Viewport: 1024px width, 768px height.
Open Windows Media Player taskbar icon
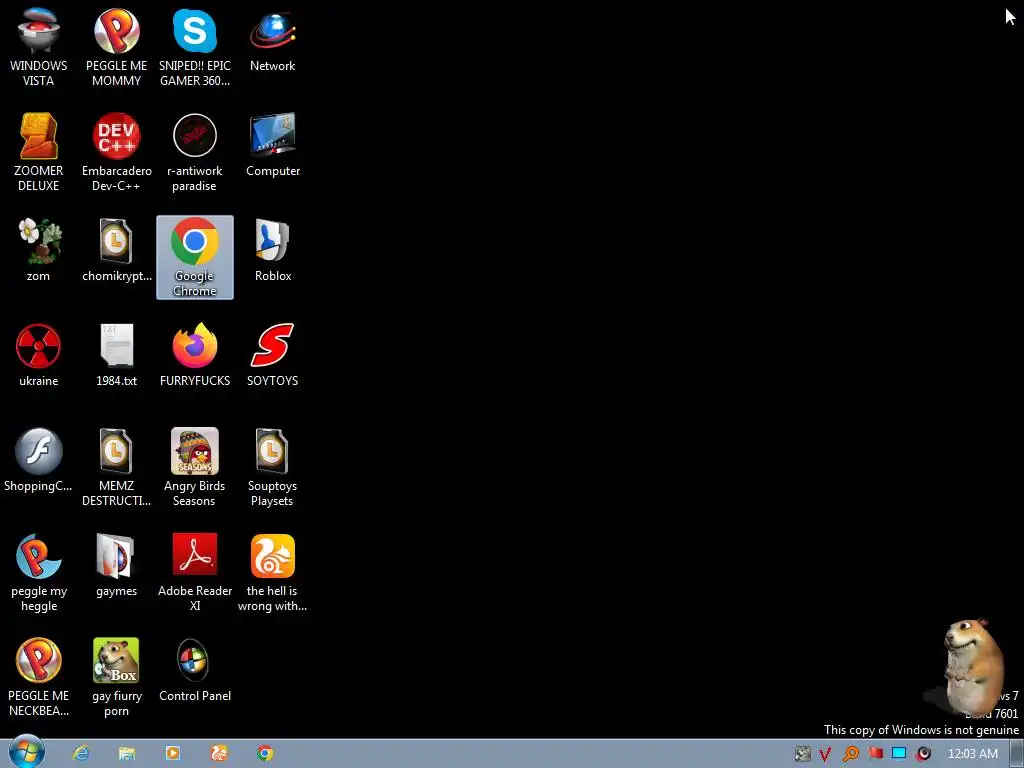[173, 753]
